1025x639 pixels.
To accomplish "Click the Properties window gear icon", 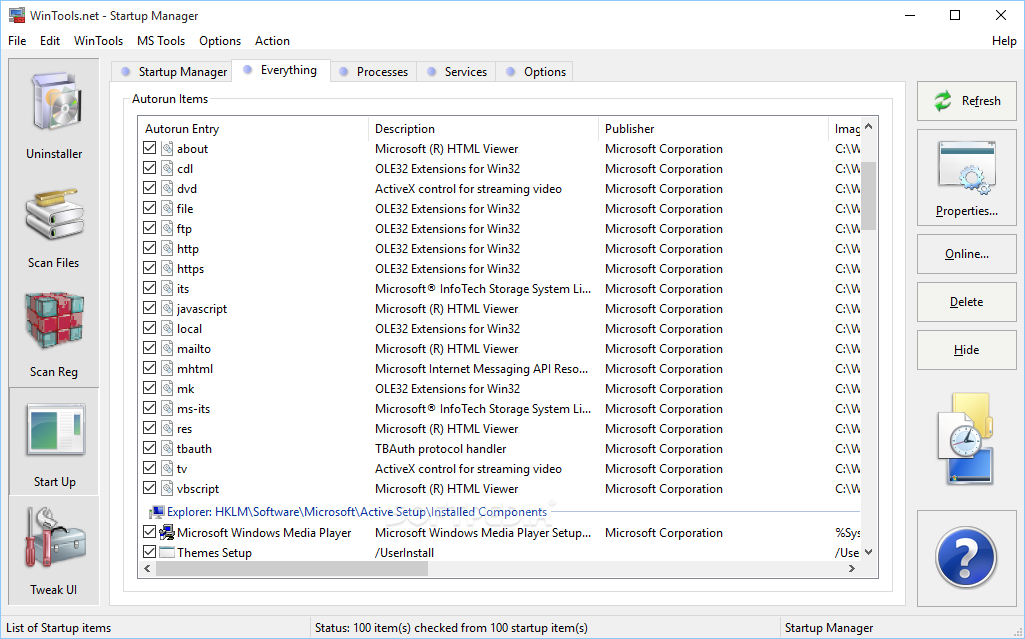I will 967,169.
